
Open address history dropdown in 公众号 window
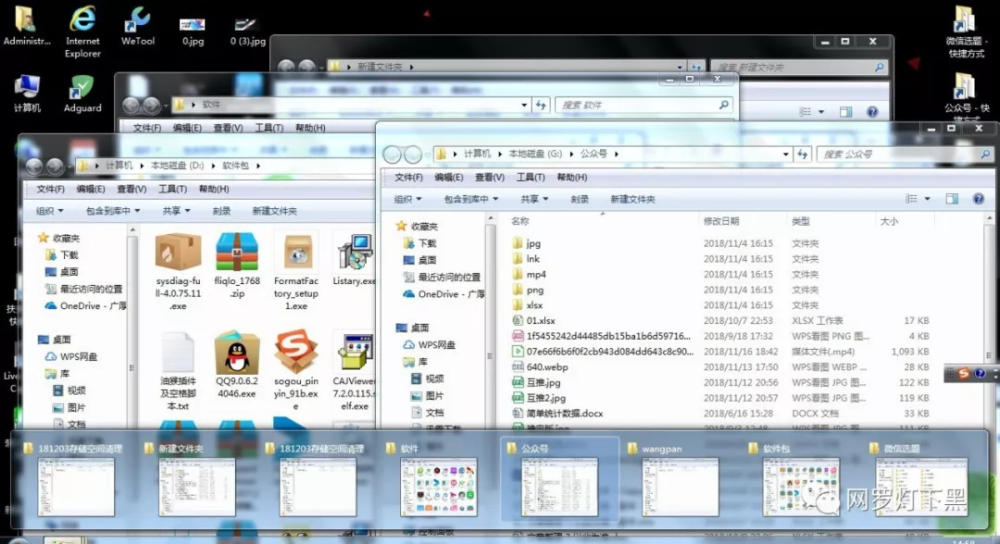pyautogui.click(x=786, y=154)
